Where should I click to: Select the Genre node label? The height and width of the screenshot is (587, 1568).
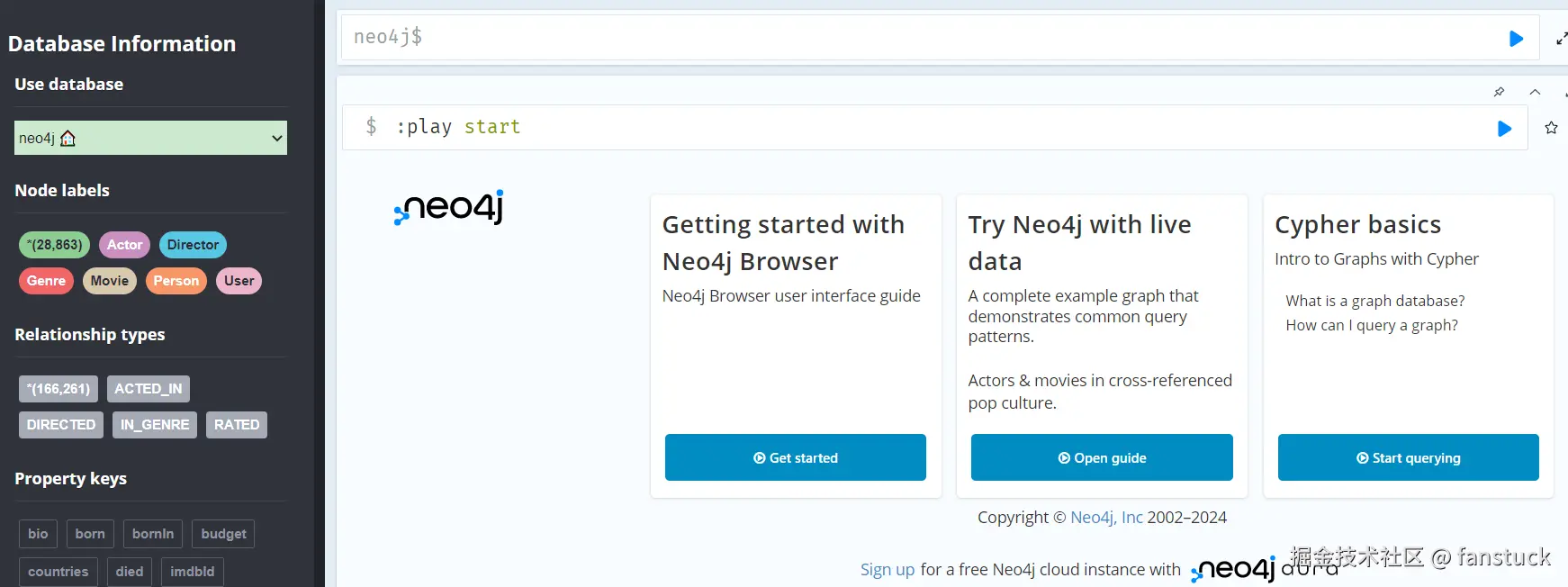pyautogui.click(x=46, y=281)
